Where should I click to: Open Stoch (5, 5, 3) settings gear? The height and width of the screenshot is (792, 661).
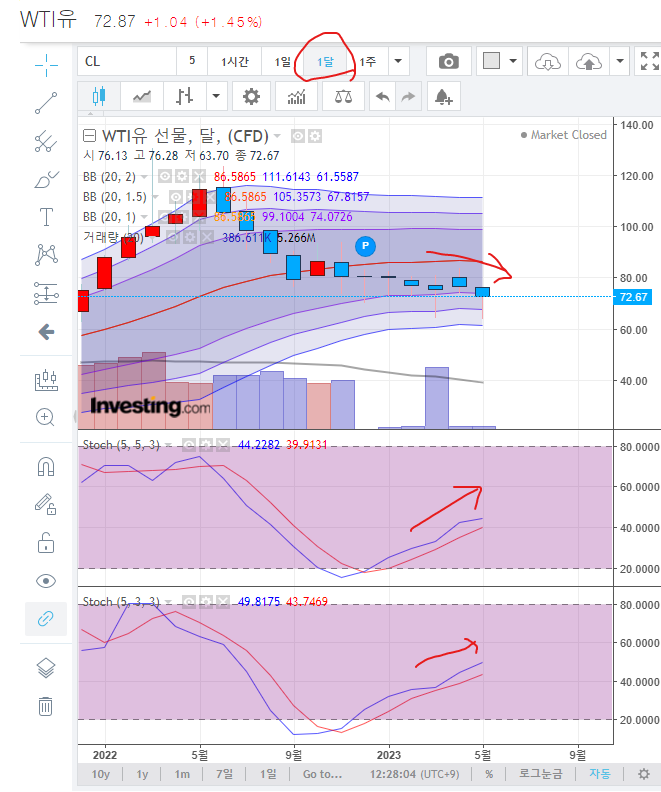206,444
